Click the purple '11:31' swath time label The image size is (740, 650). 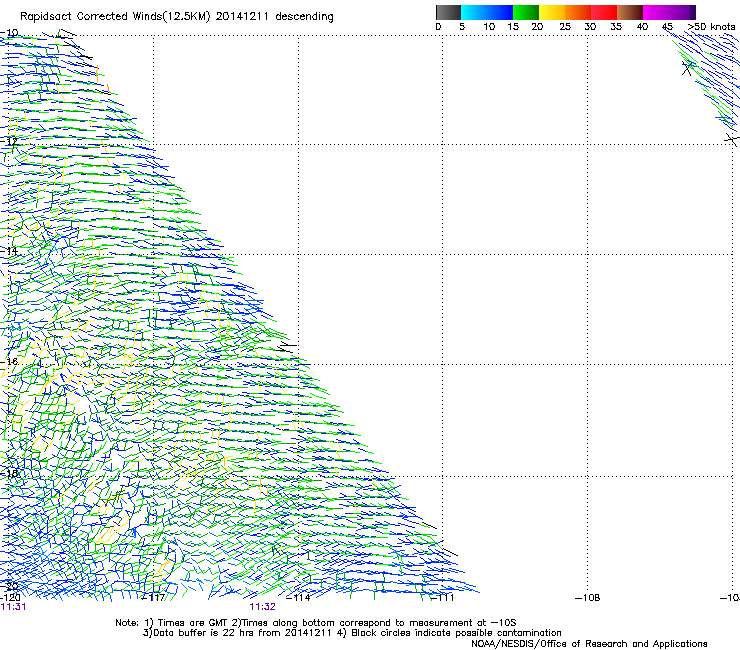pos(13,607)
